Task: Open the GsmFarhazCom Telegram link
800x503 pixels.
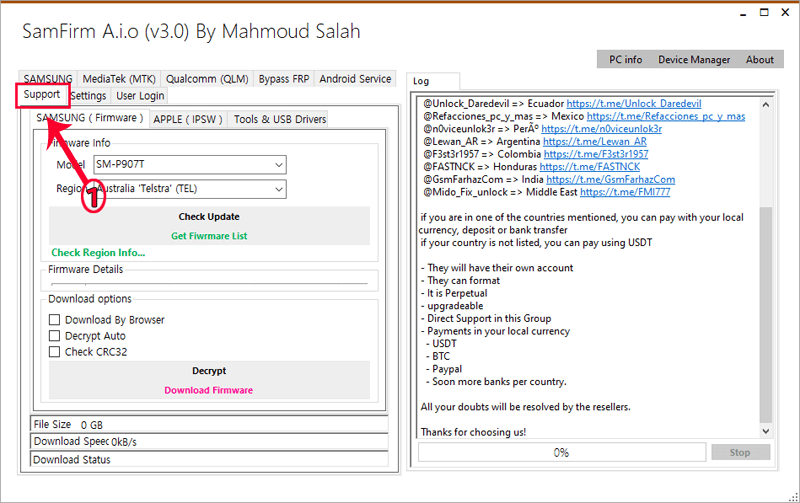Action: tap(611, 180)
